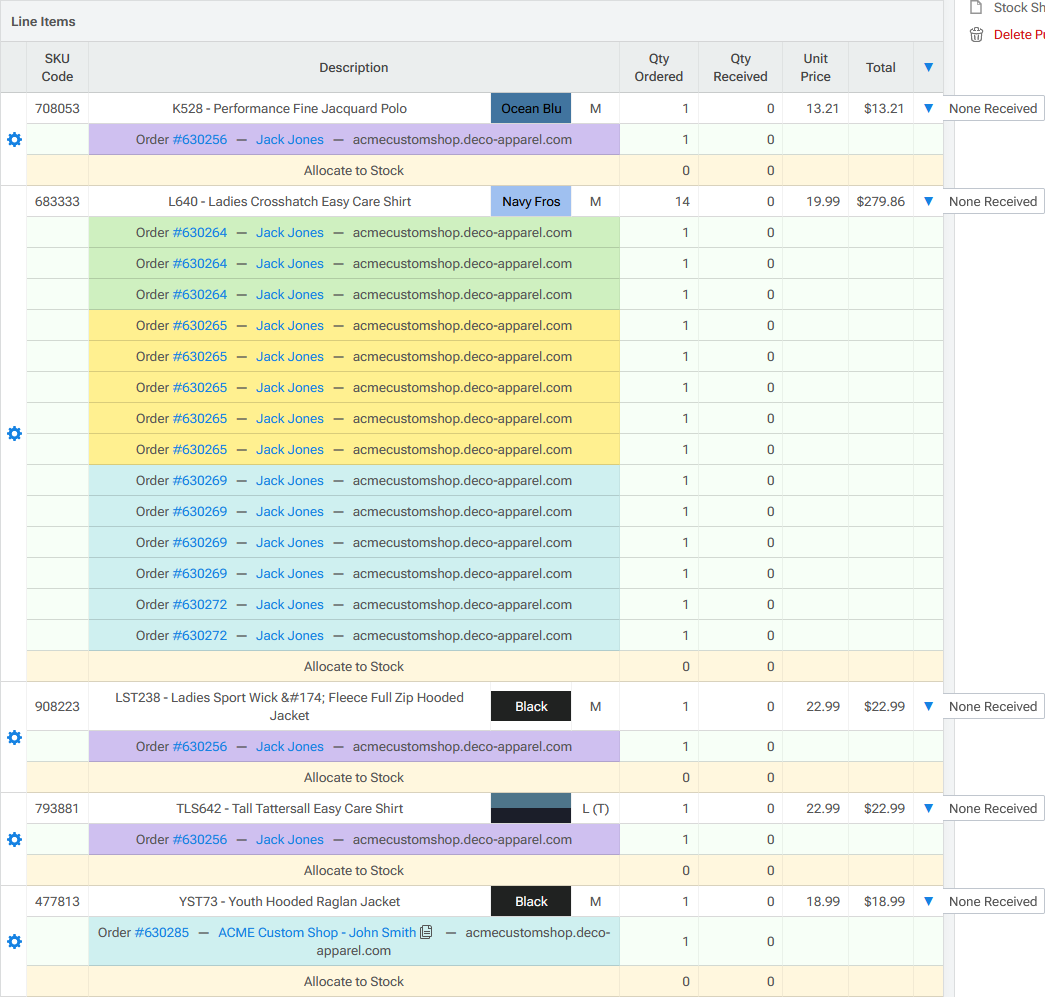This screenshot has height=997, width=1045.
Task: Click K528 - Performance Fine Jacquard Polo description
Action: coord(289,109)
